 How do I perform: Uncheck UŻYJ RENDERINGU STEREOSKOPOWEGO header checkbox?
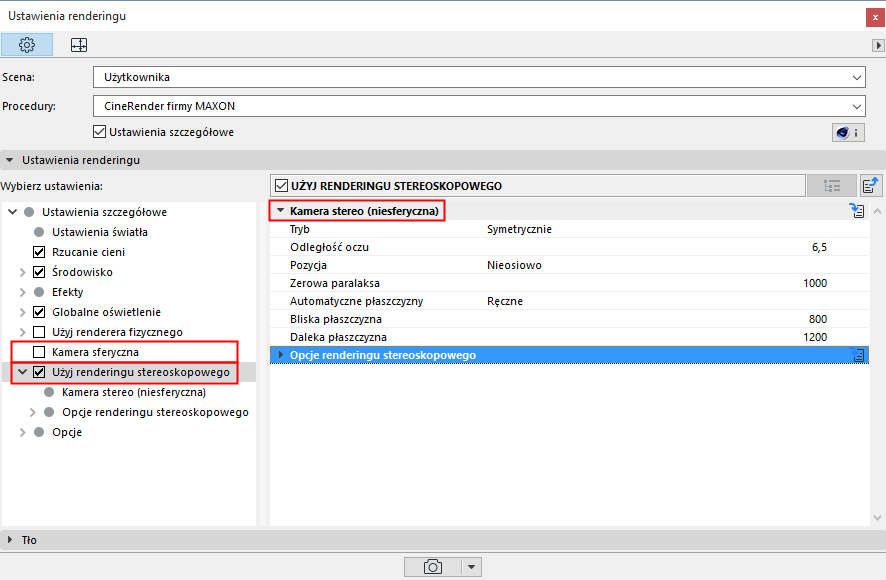[x=281, y=185]
